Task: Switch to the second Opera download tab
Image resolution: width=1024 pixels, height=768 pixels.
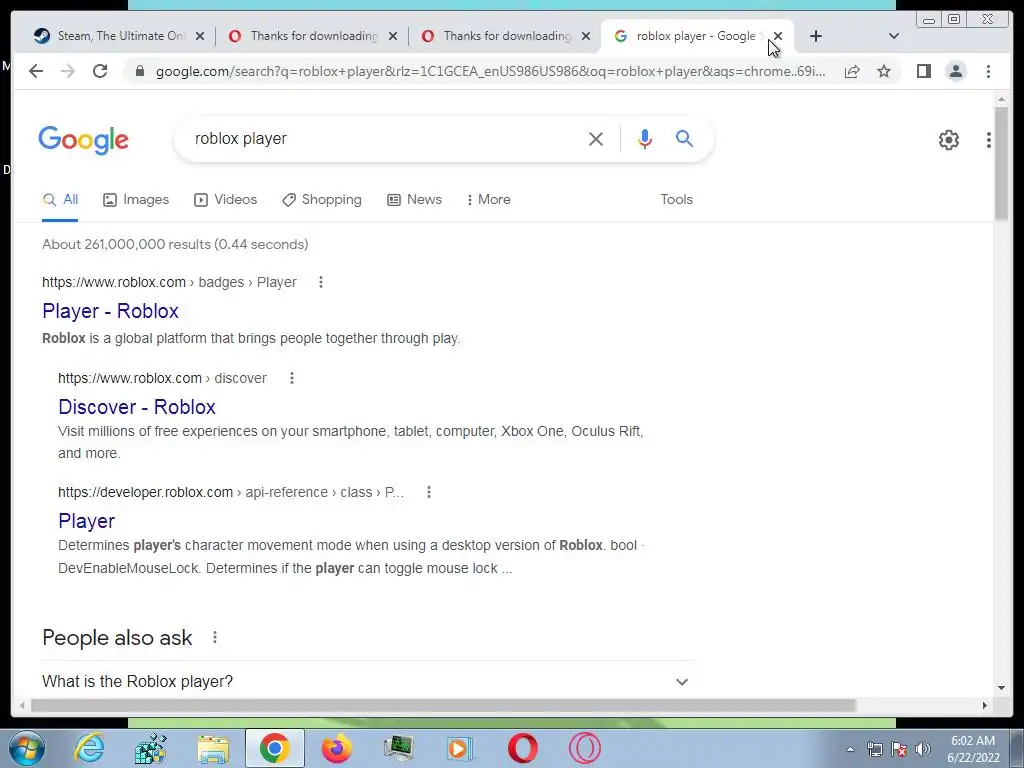Action: tap(503, 37)
